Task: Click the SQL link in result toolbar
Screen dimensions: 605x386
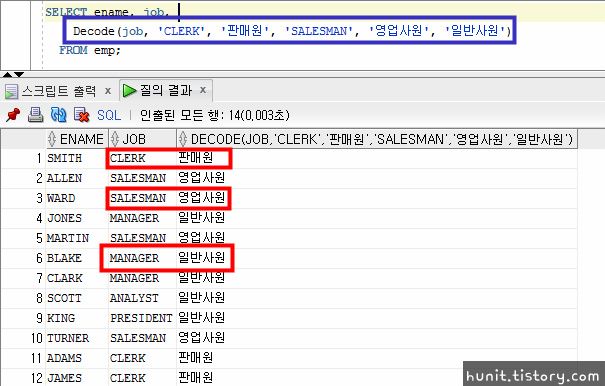Action: (x=109, y=115)
